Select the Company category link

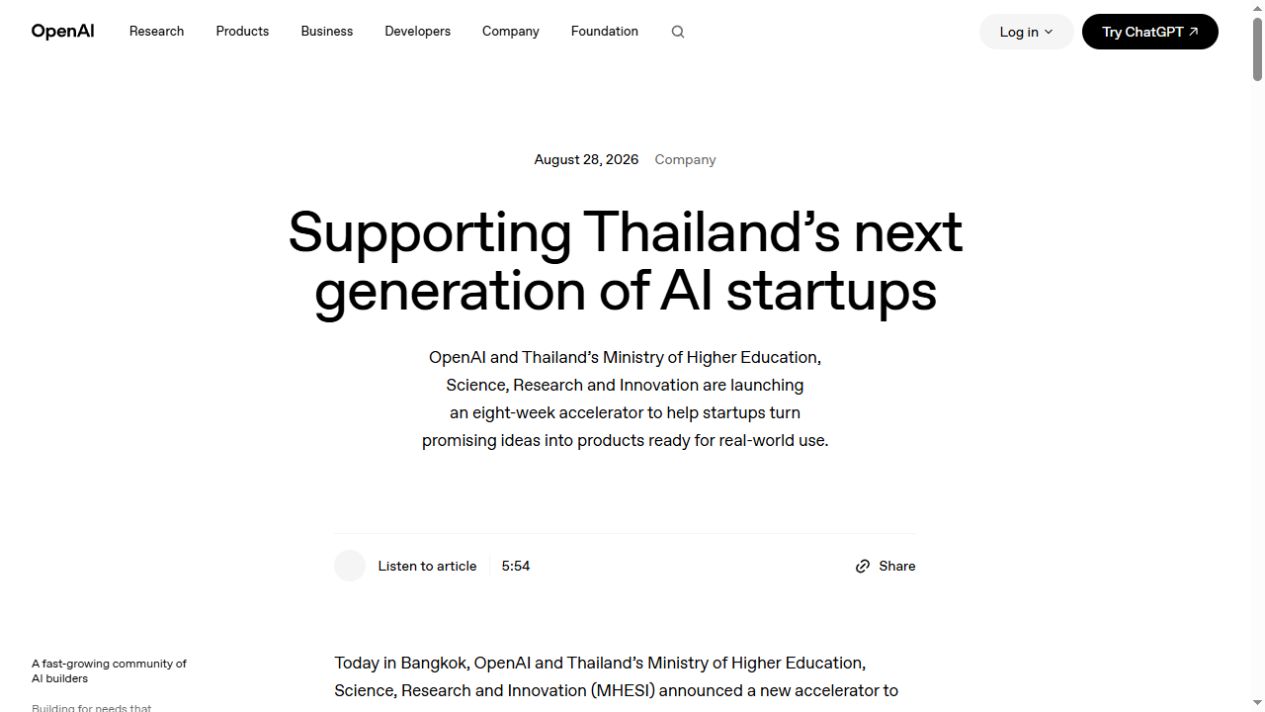[685, 160]
